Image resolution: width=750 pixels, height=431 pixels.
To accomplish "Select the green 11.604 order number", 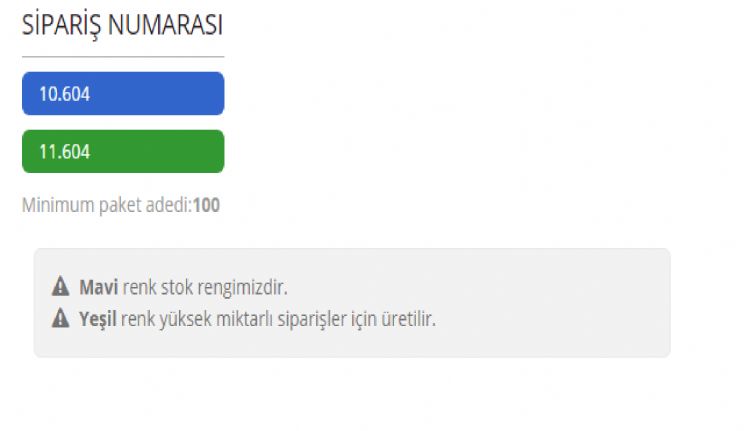I will tap(123, 151).
